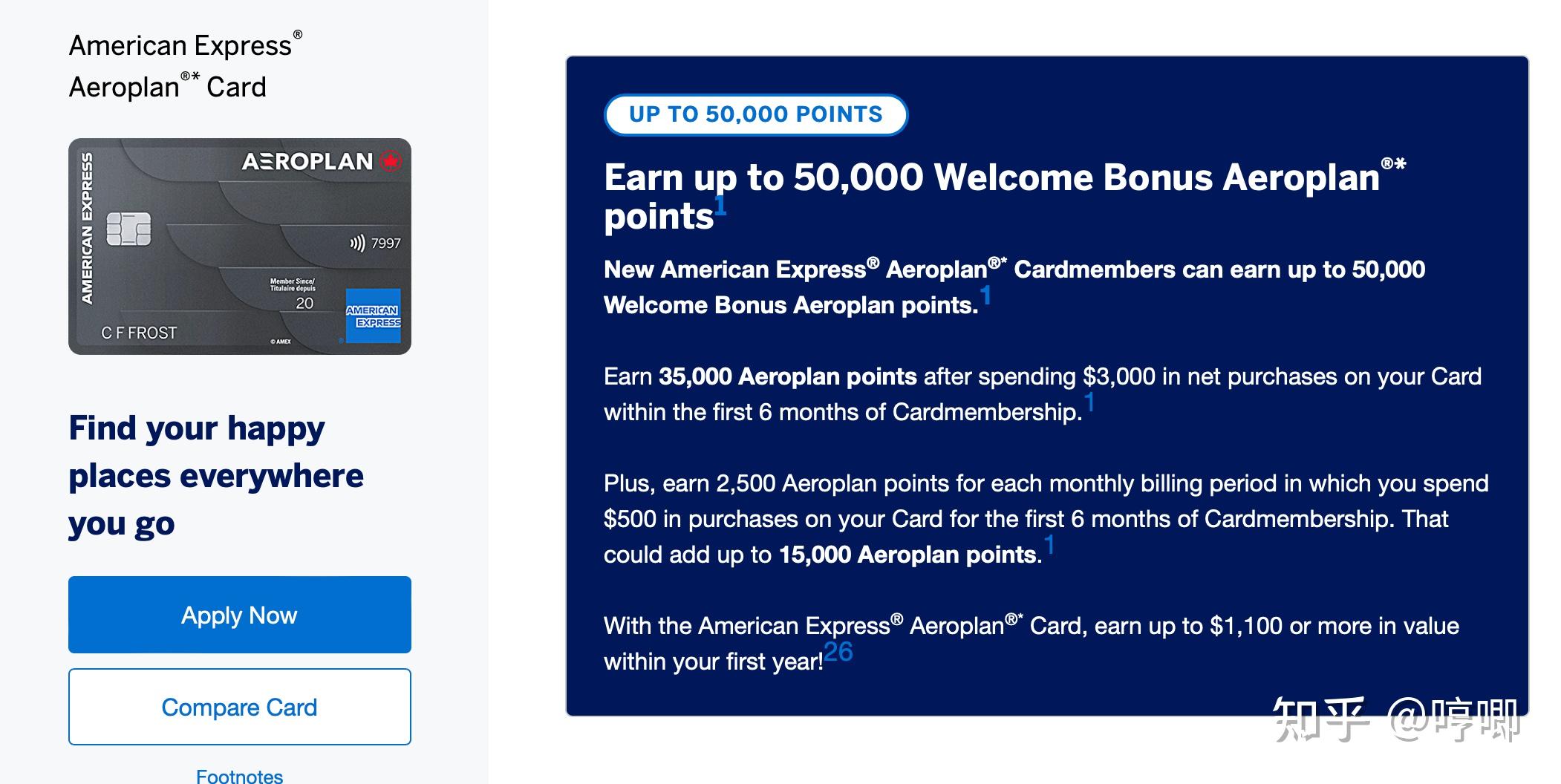
Task: Click the American Express blue box logo on the card
Action: point(373,316)
